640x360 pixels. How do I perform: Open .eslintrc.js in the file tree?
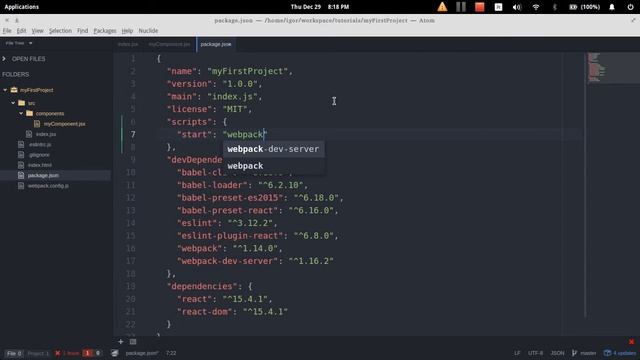pyautogui.click(x=40, y=144)
